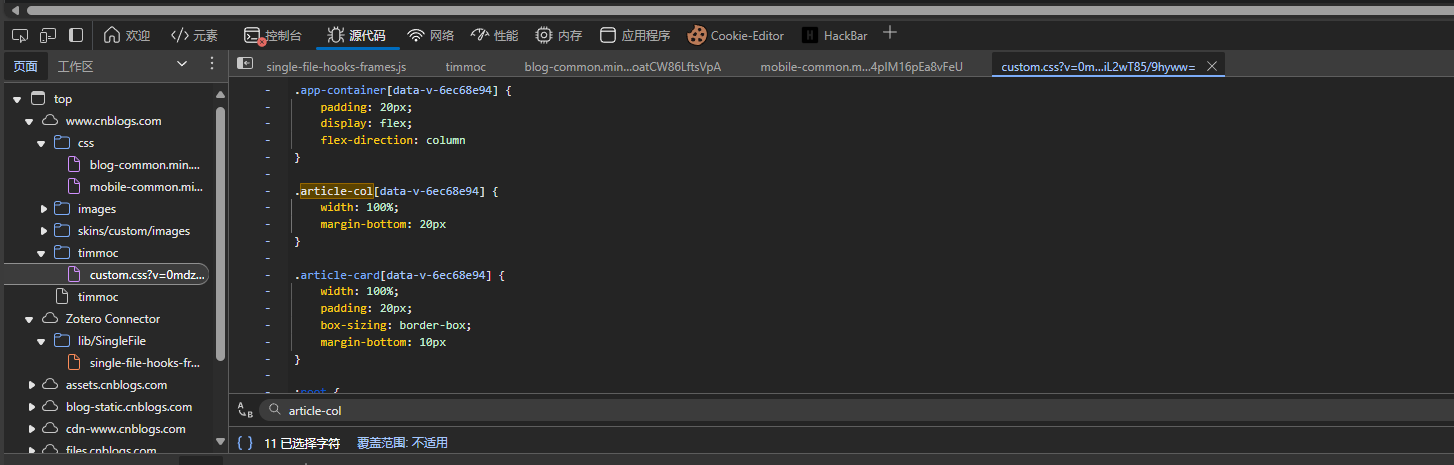
Task: Open the 欢迎 welcome tab
Action: [x=127, y=35]
